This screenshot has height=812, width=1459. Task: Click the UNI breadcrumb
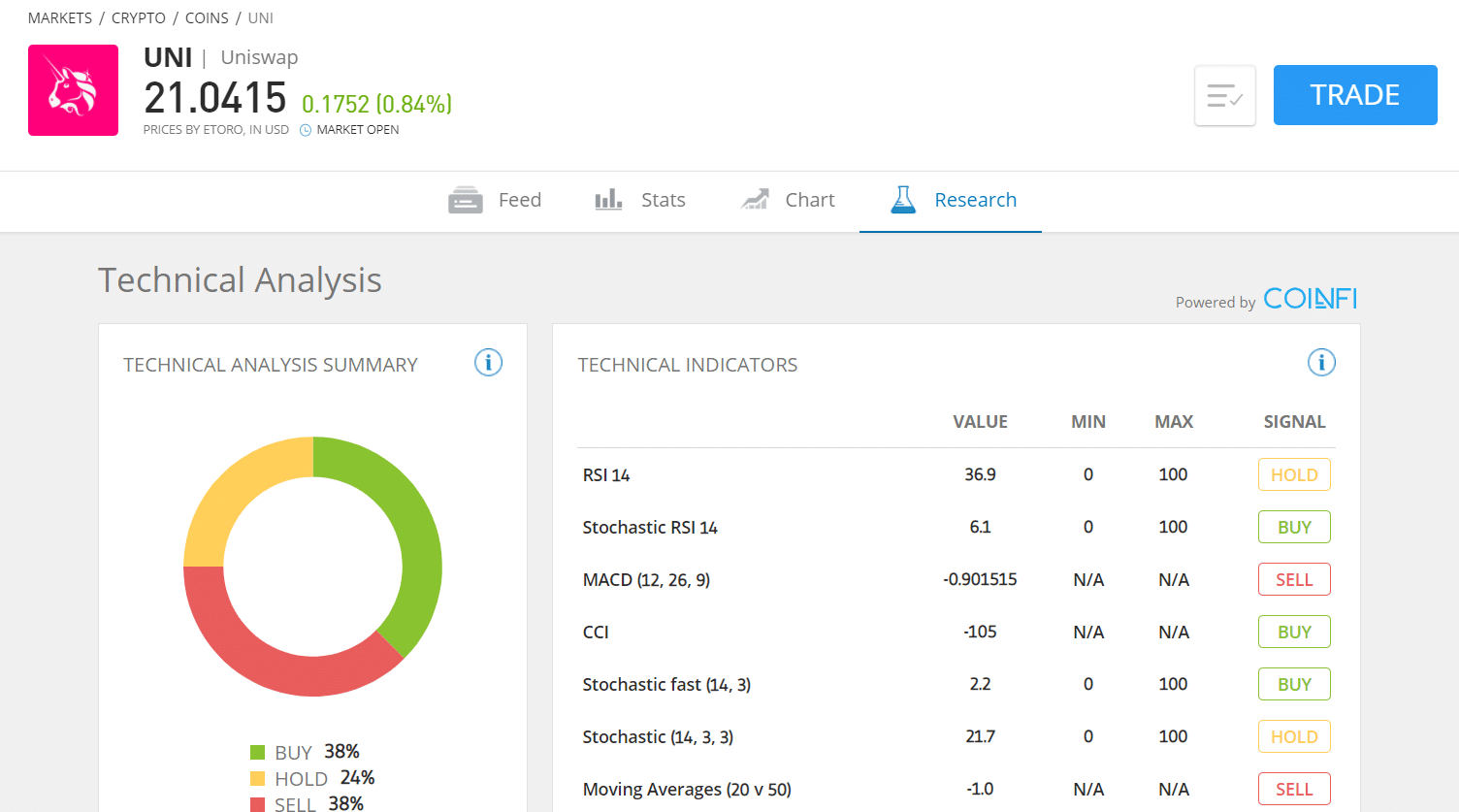(x=261, y=18)
